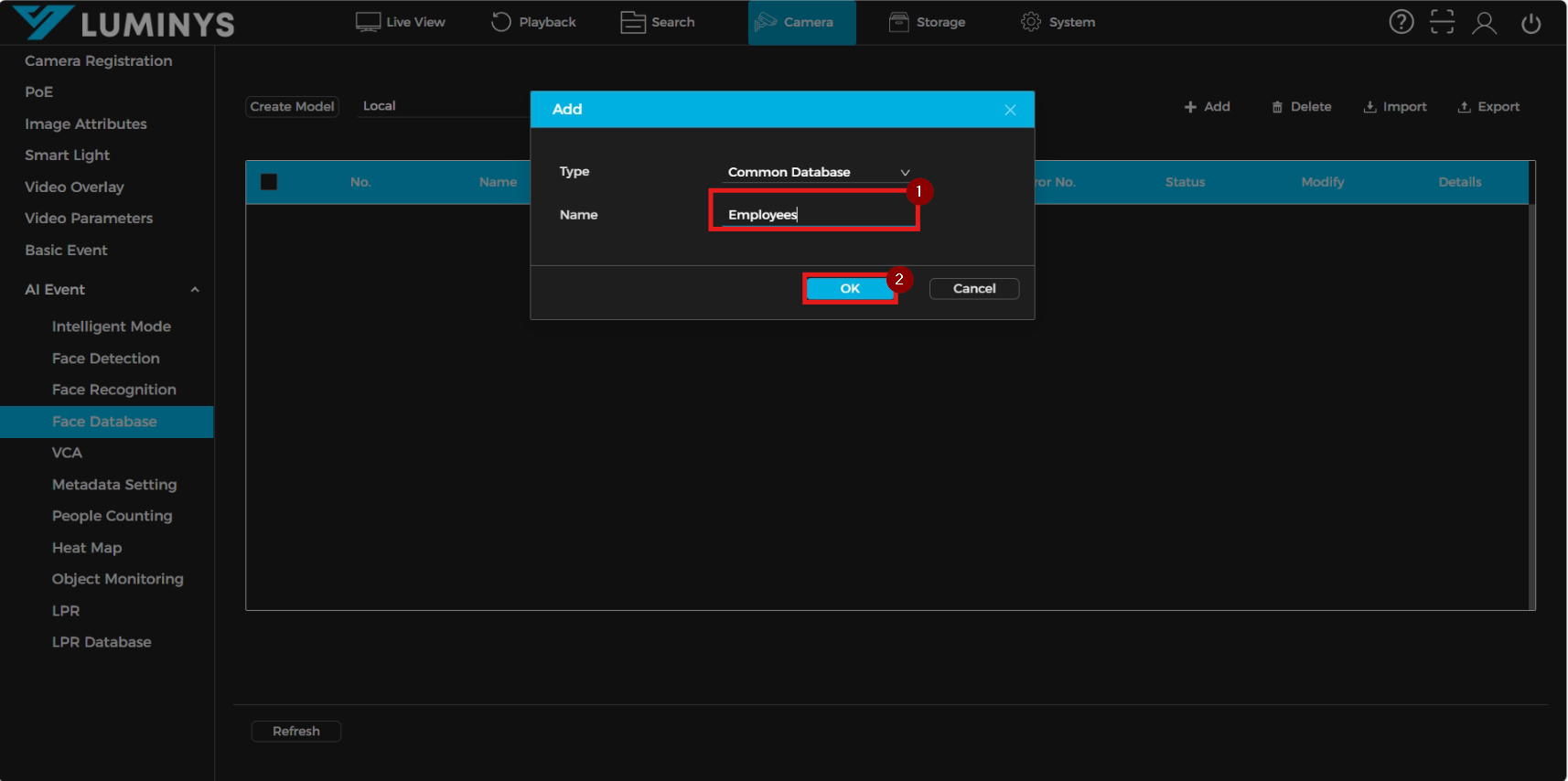
Task: Click the Export toolbar icon
Action: [x=1464, y=107]
